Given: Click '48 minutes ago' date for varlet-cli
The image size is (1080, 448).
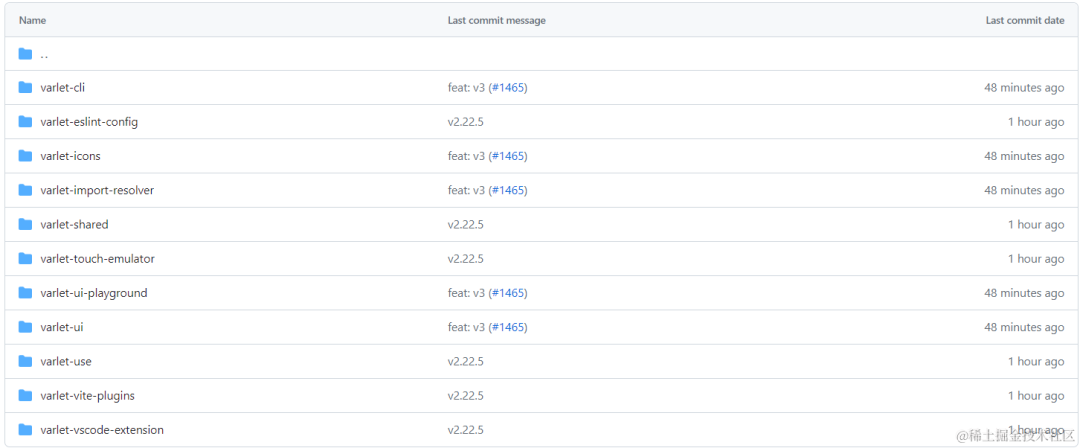Looking at the screenshot, I should (1024, 88).
